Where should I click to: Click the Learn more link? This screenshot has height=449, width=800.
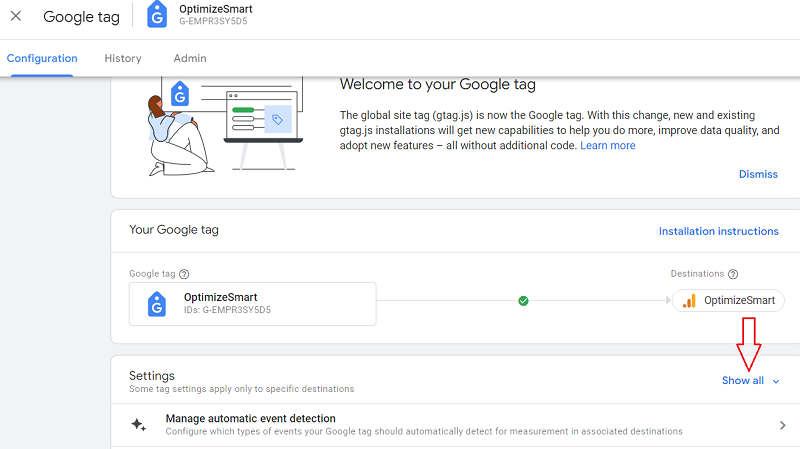pyautogui.click(x=608, y=145)
